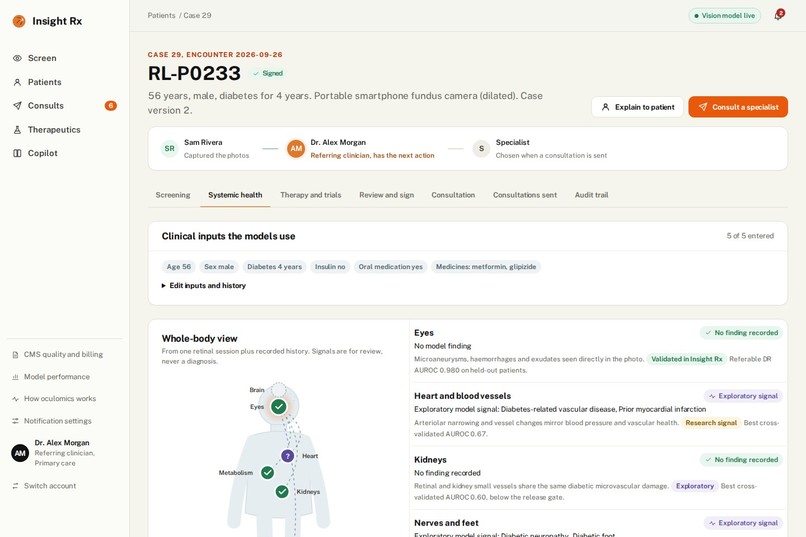Click the S Specialist avatar
The image size is (806, 537).
click(x=481, y=149)
